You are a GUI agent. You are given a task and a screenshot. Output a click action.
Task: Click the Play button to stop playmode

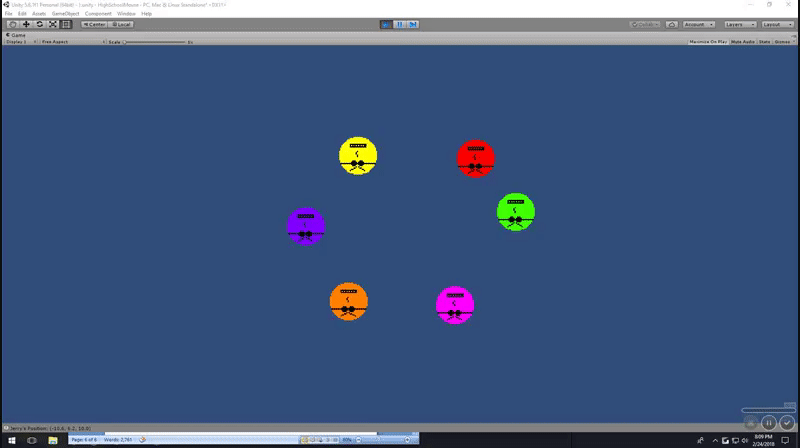pyautogui.click(x=387, y=24)
